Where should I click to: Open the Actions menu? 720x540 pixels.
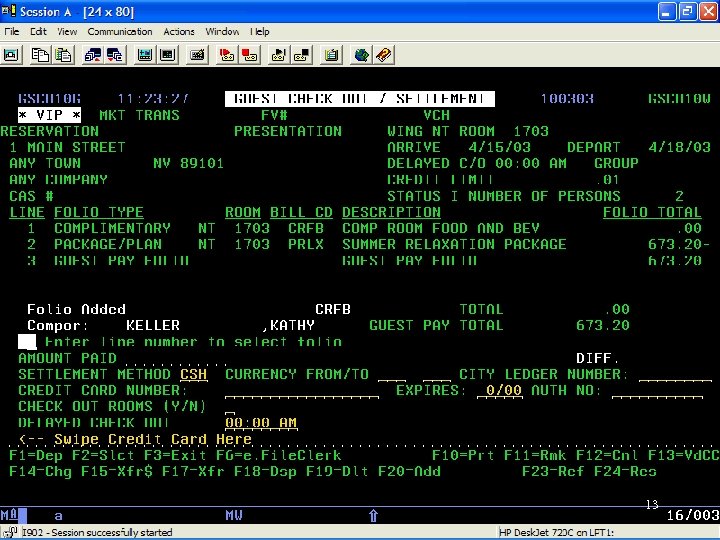[179, 31]
